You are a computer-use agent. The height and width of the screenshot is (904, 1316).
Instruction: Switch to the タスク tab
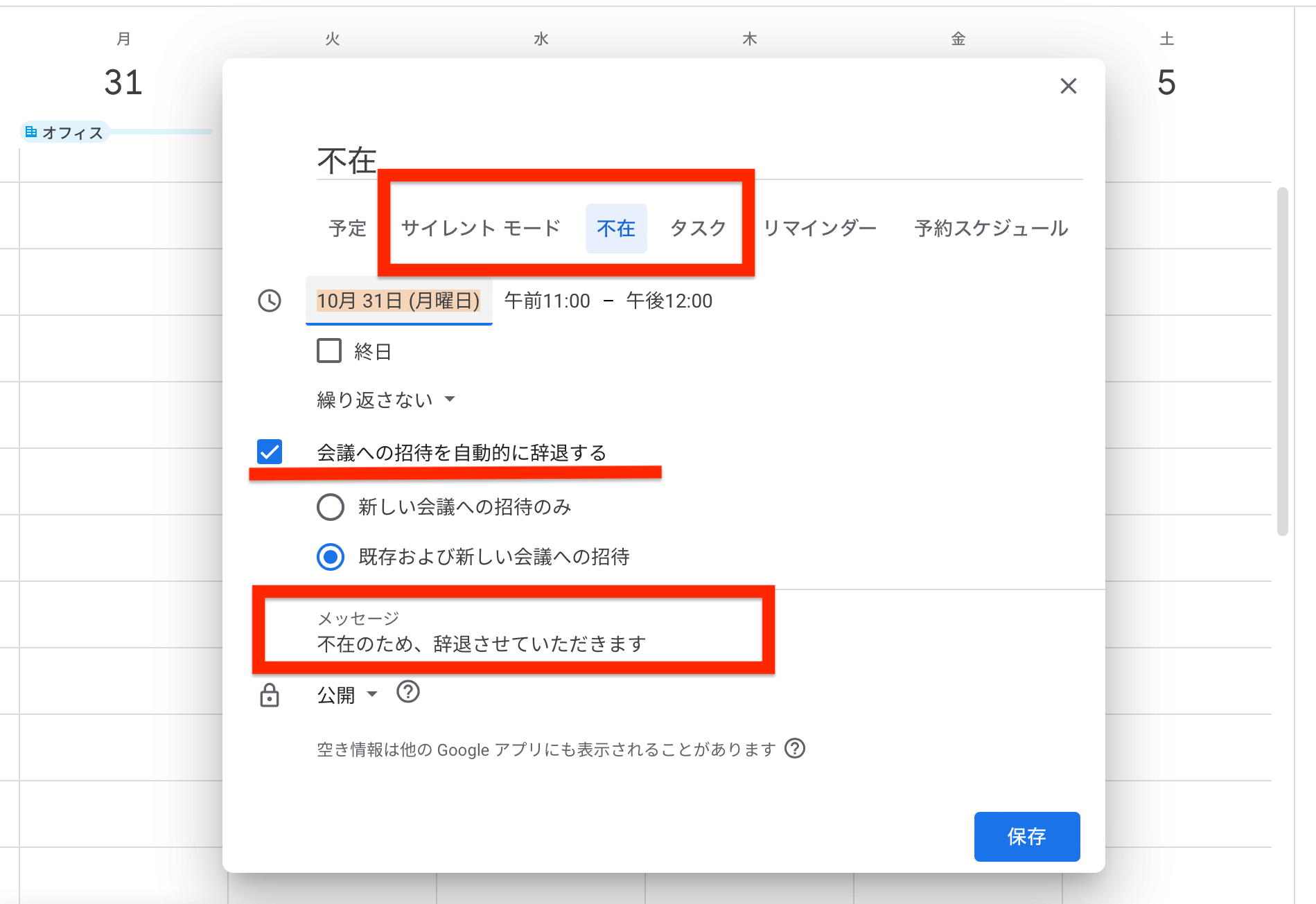698,229
